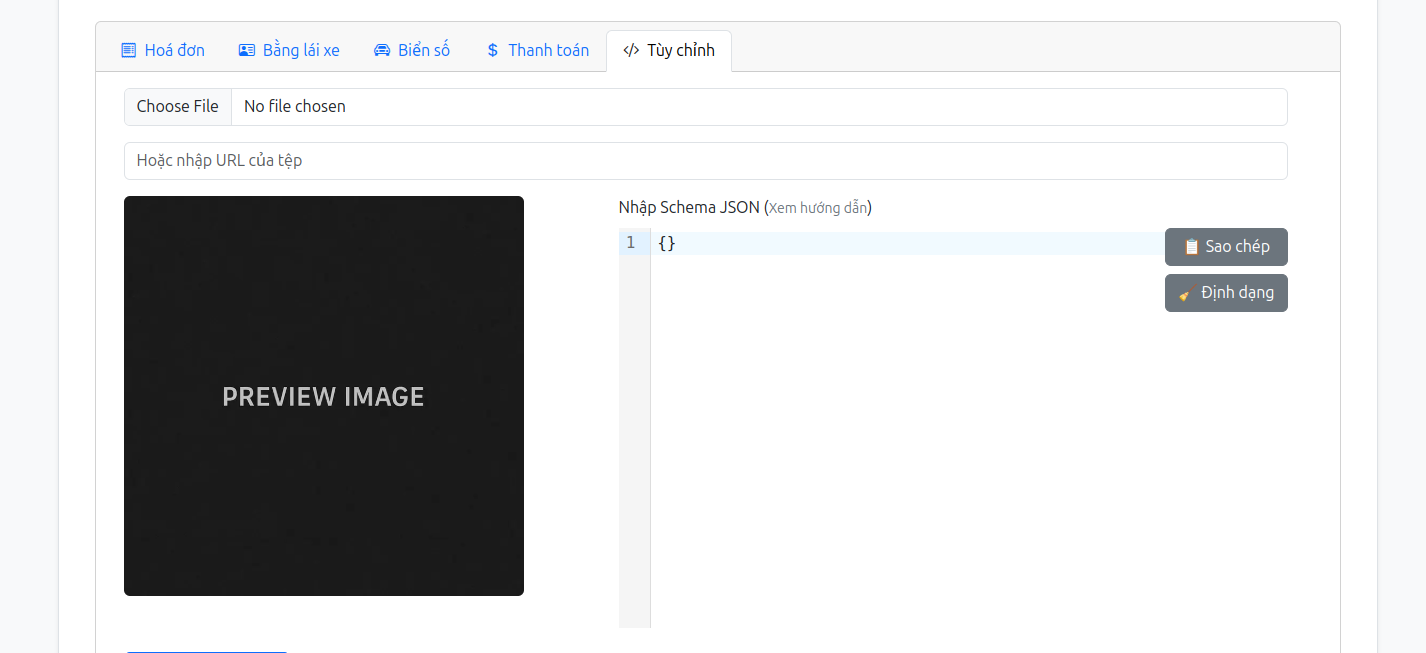Viewport: 1426px width, 653px height.
Task: Switch to Bằng lái xe tab
Action: tap(289, 50)
